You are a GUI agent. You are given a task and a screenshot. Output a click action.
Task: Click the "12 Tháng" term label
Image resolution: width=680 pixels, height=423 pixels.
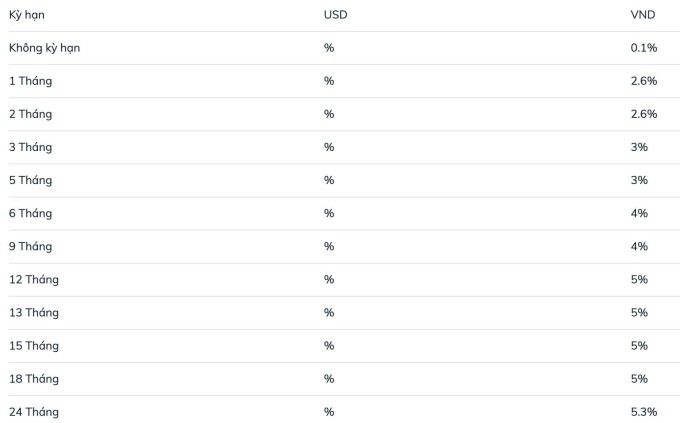(x=34, y=279)
